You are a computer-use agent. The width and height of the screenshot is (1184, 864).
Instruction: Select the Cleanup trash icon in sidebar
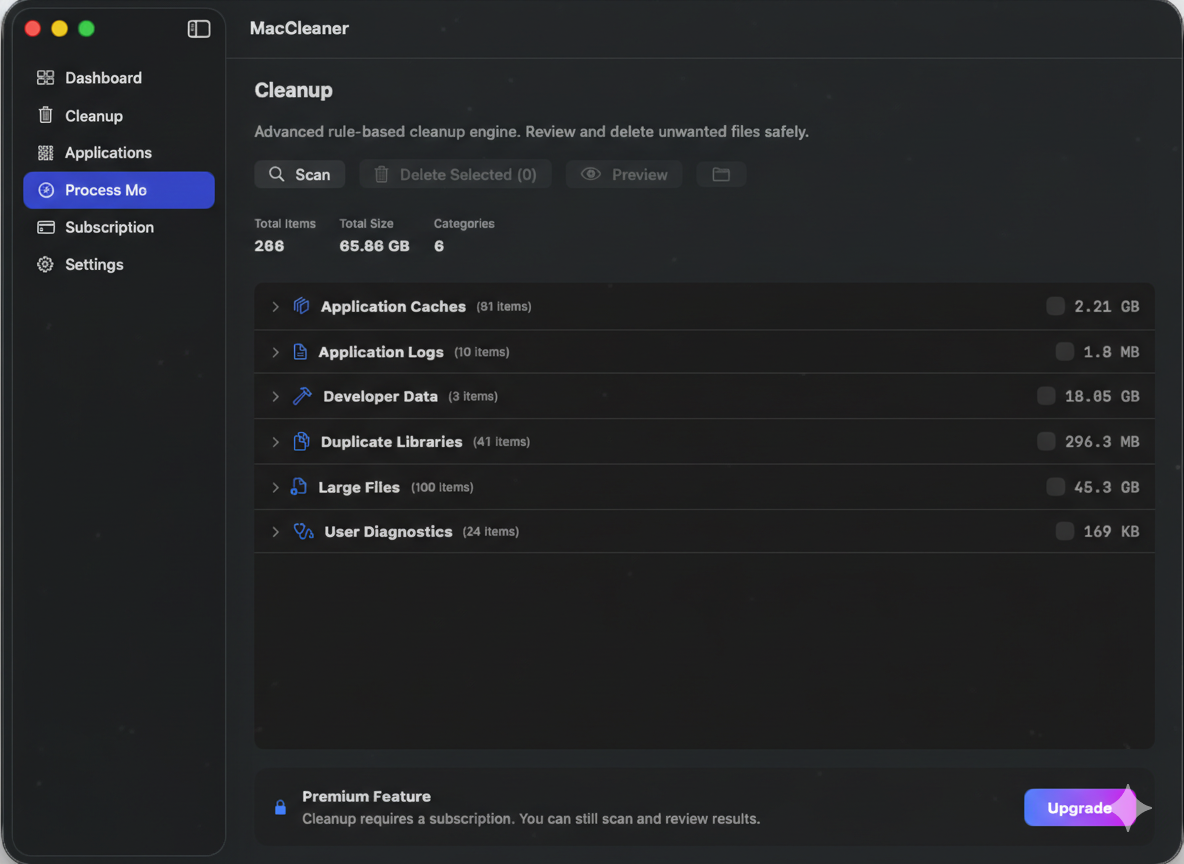tap(44, 115)
